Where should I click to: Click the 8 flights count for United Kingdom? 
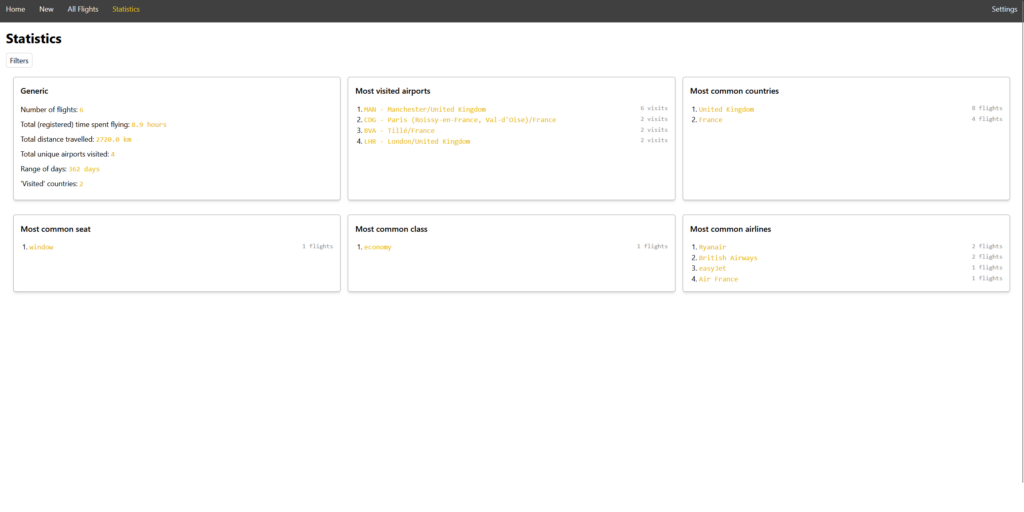(x=987, y=108)
